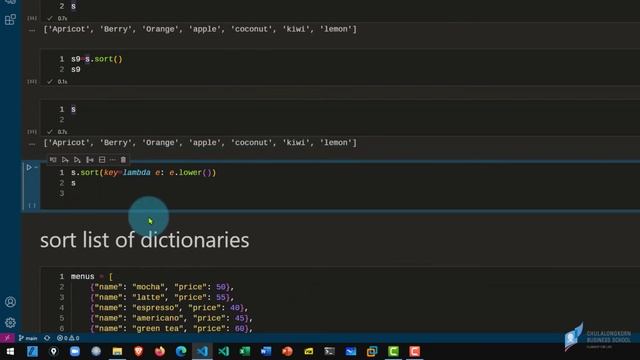Place cursor in s9=s.sort() code line
The image size is (640, 360).
97,59
